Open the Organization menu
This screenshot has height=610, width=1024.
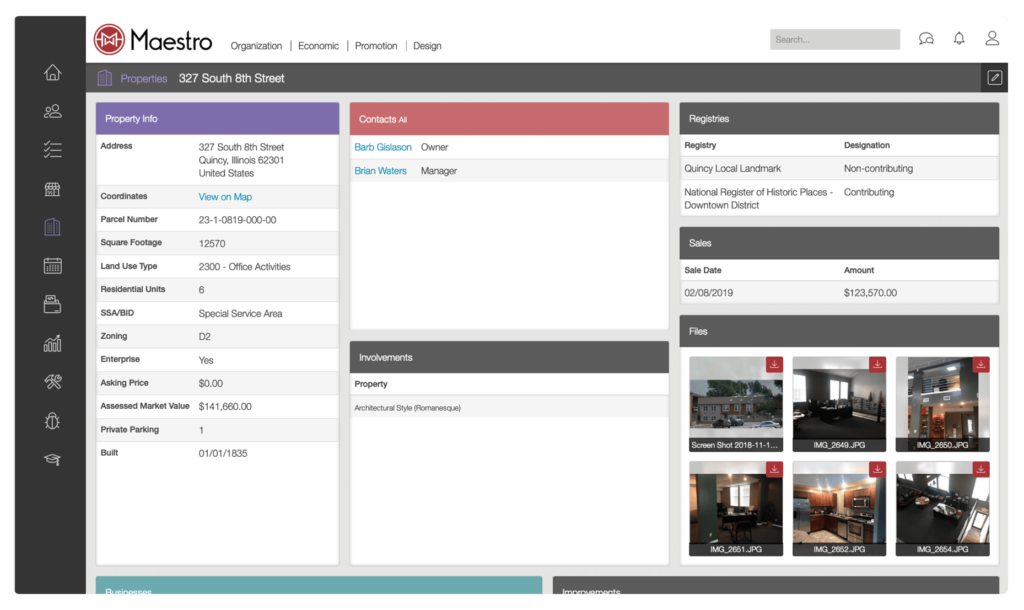pyautogui.click(x=256, y=45)
